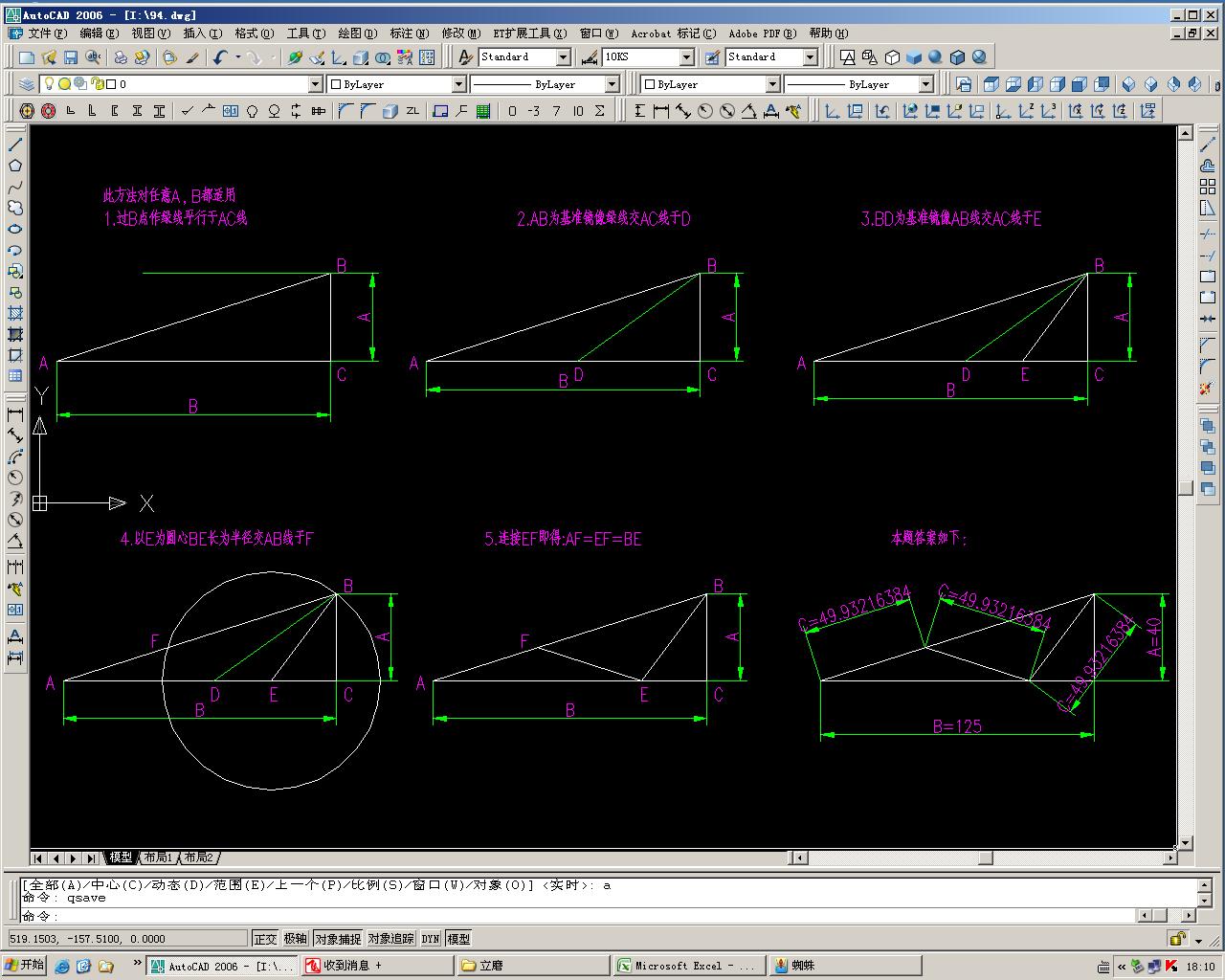
Task: Open the Undo history dropdown arrow
Action: click(236, 57)
